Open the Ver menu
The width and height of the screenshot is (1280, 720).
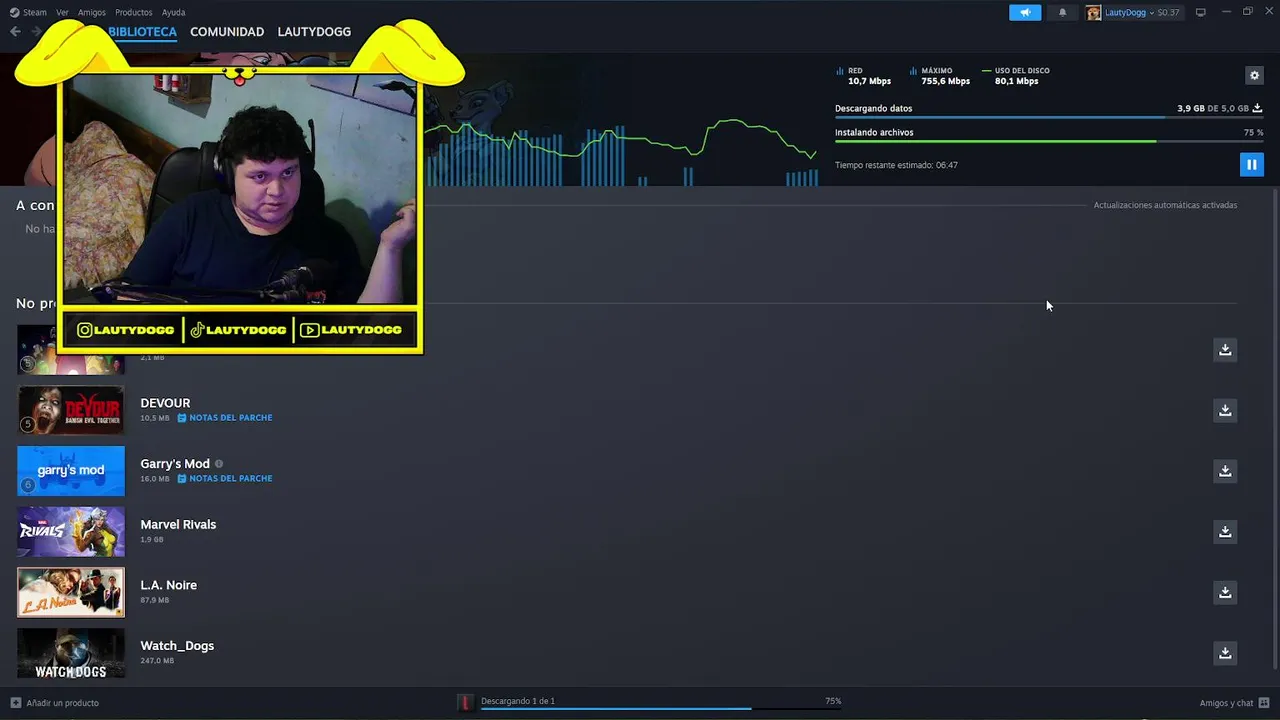(x=62, y=12)
